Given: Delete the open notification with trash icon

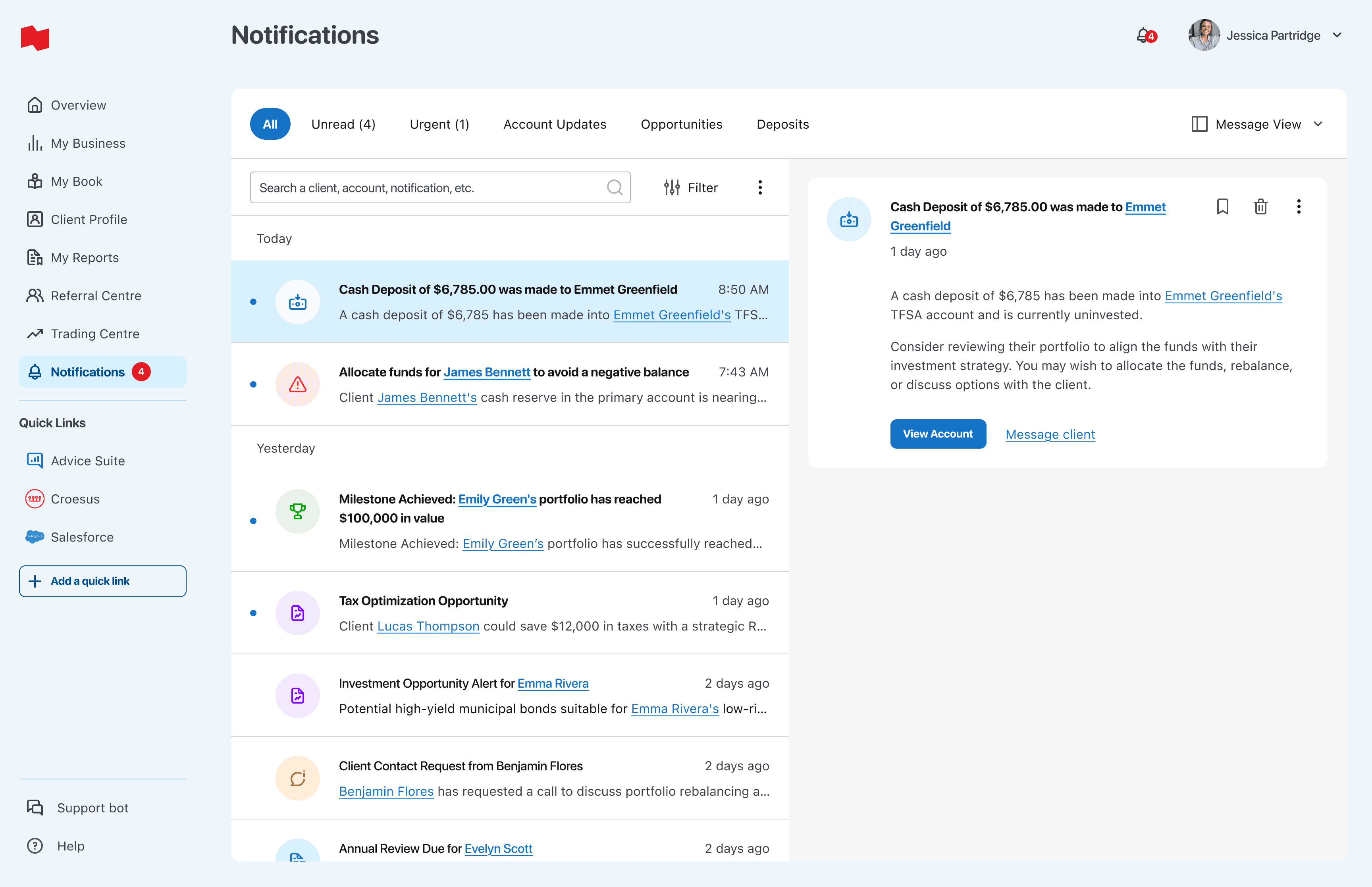Looking at the screenshot, I should (x=1260, y=207).
